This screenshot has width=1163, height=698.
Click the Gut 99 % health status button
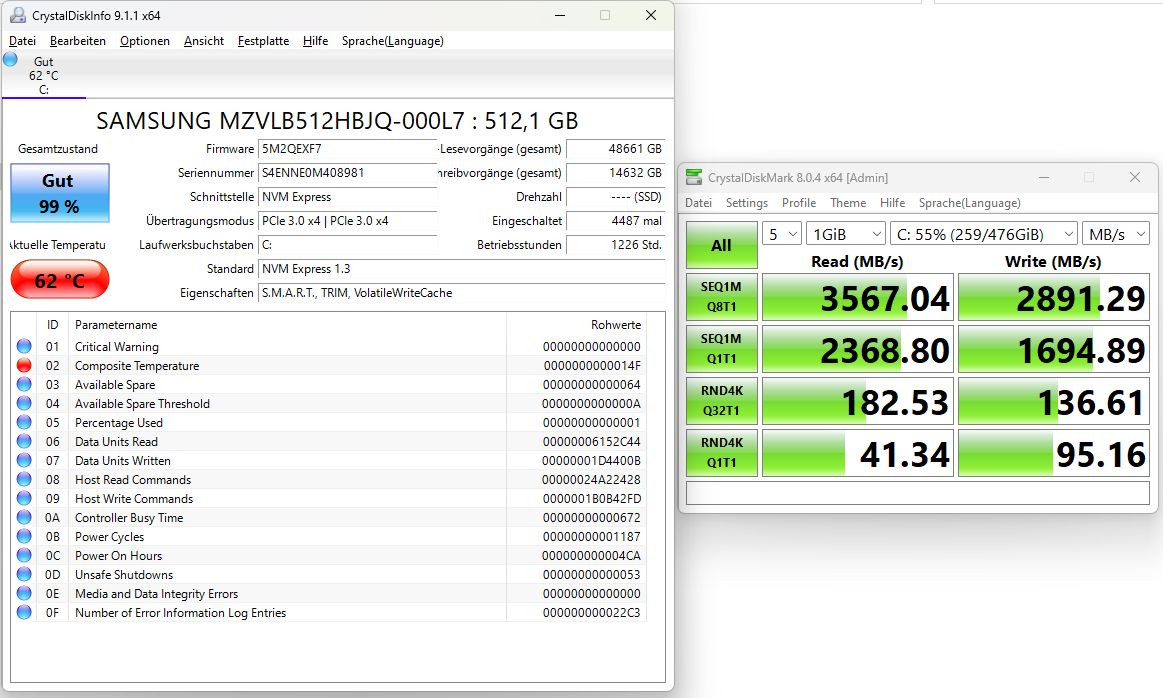(60, 193)
